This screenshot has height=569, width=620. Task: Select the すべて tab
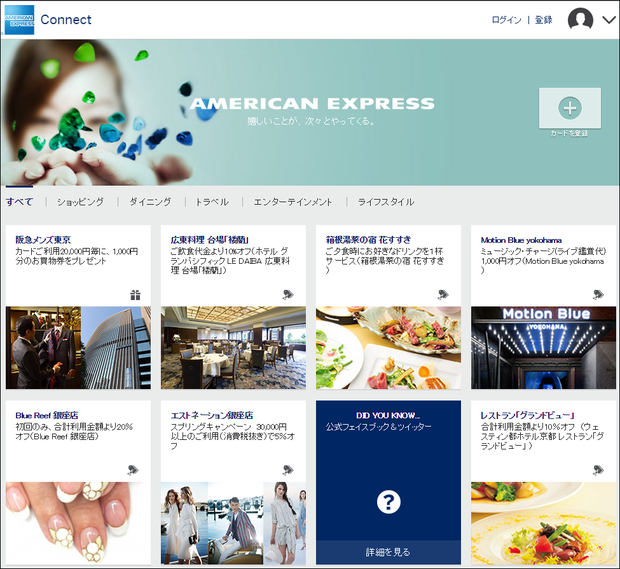click(19, 202)
